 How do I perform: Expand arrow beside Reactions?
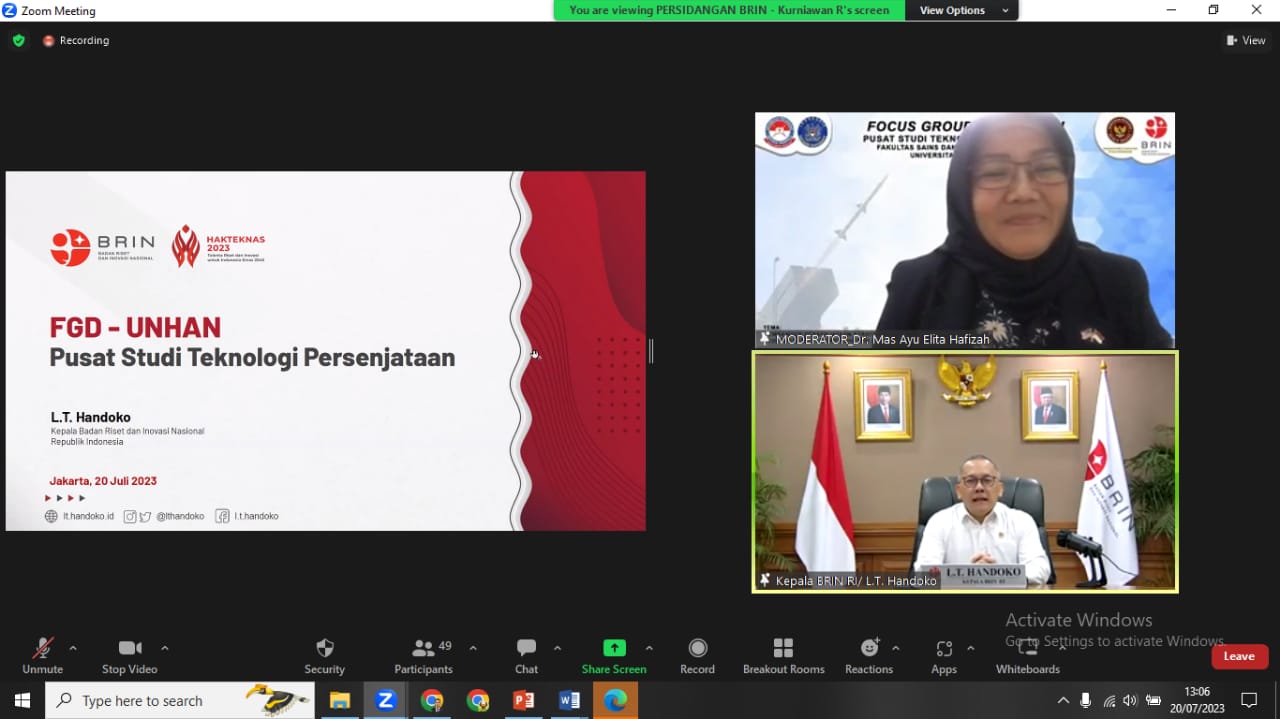[895, 648]
